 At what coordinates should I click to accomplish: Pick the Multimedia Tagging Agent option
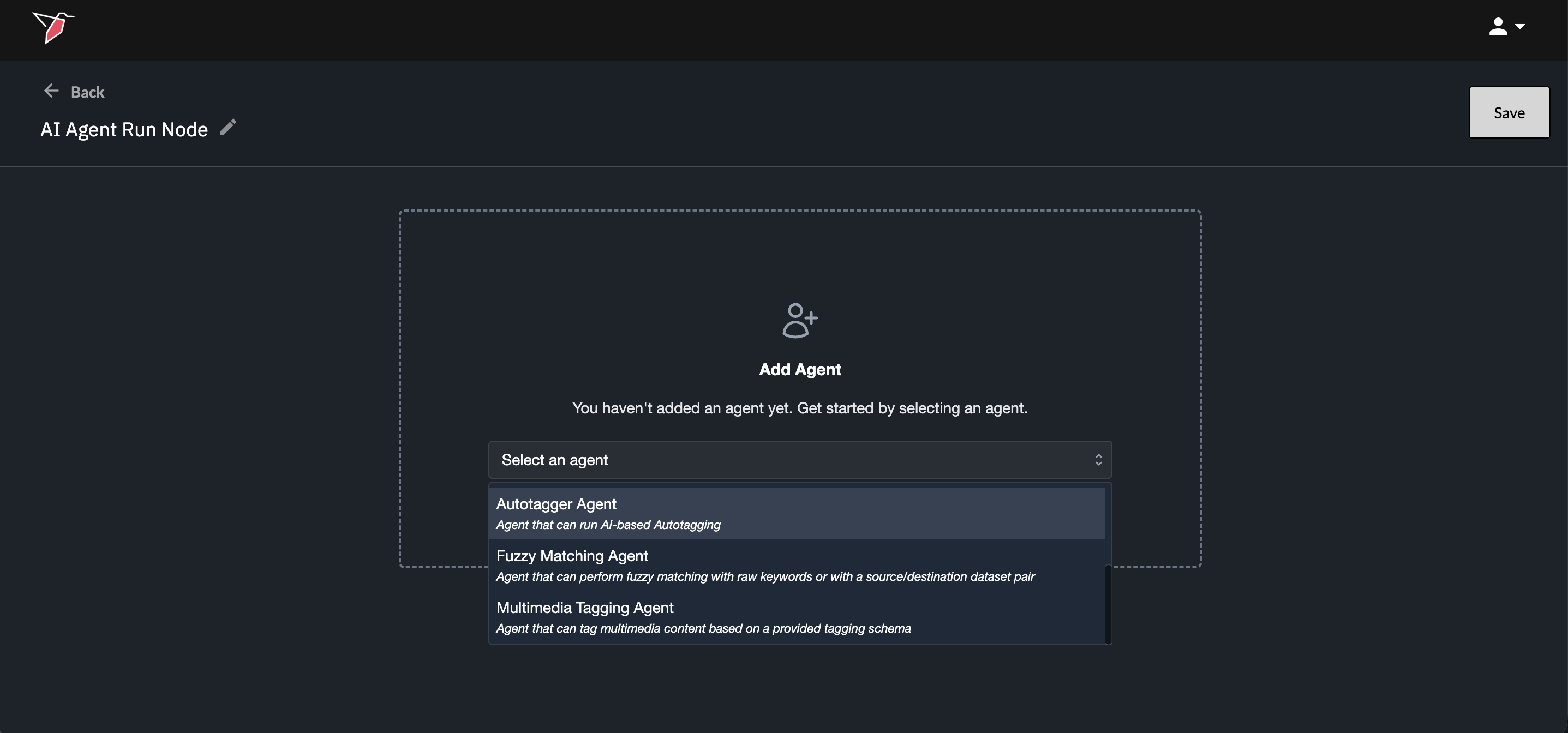[x=585, y=608]
